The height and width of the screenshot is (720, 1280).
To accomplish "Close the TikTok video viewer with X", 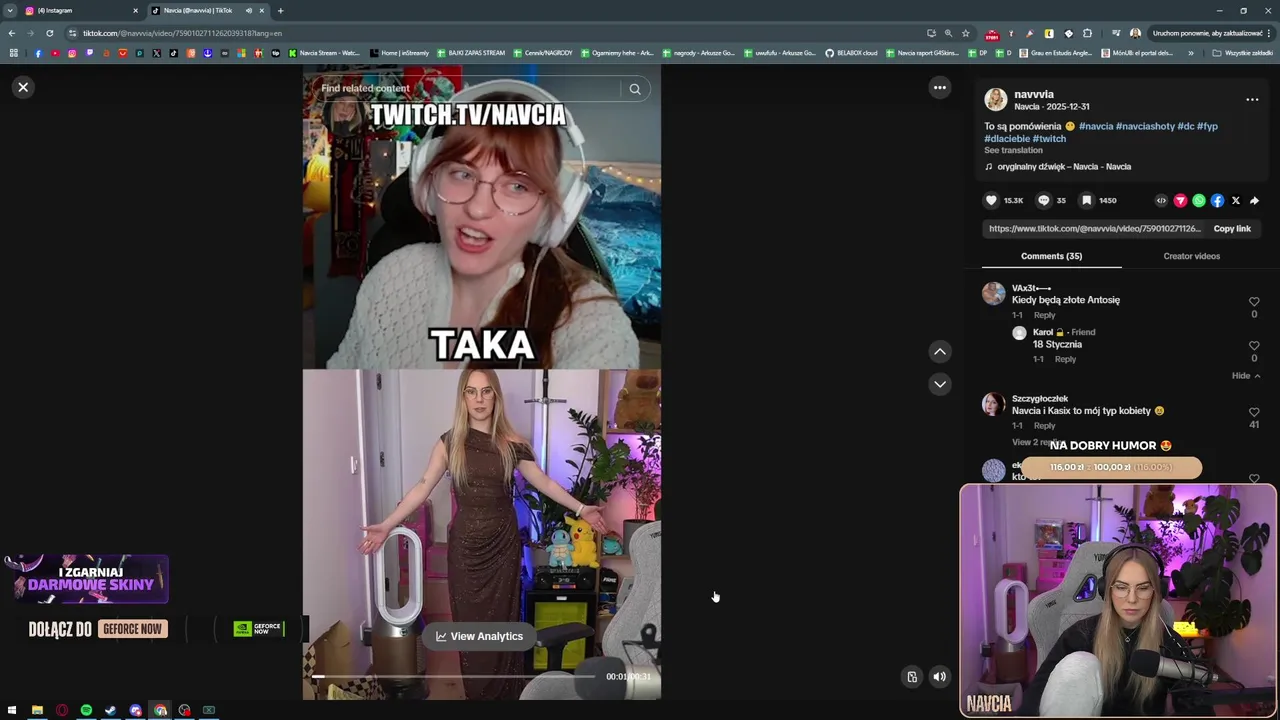I will (23, 87).
